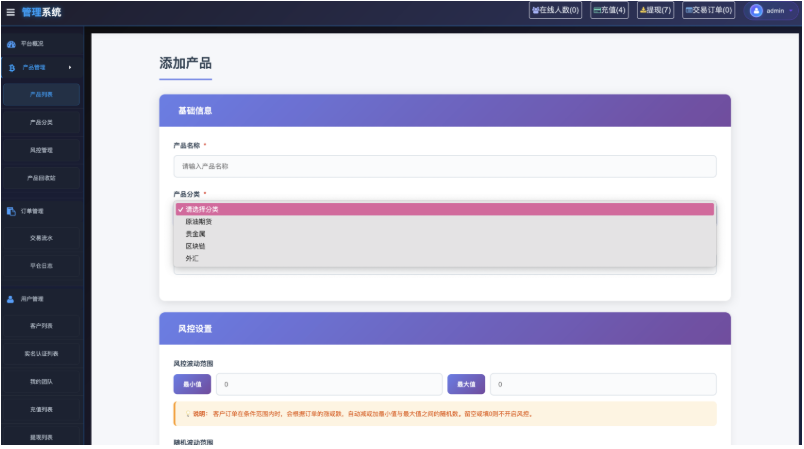The image size is (804, 449).
Task: Open the 交易订单(0) notifications
Action: click(x=708, y=11)
